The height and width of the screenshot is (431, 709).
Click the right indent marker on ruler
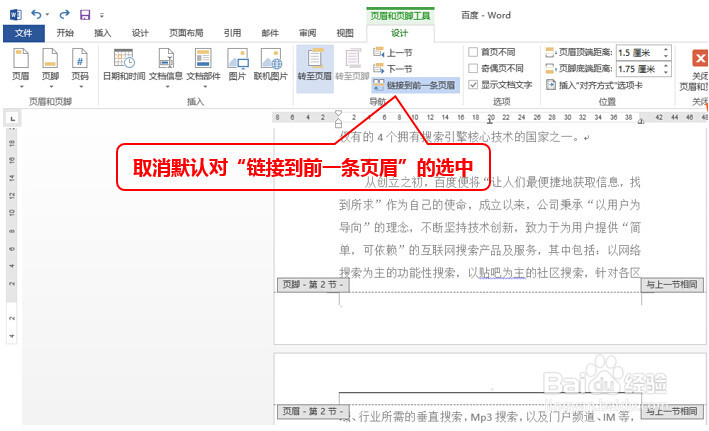coord(641,121)
